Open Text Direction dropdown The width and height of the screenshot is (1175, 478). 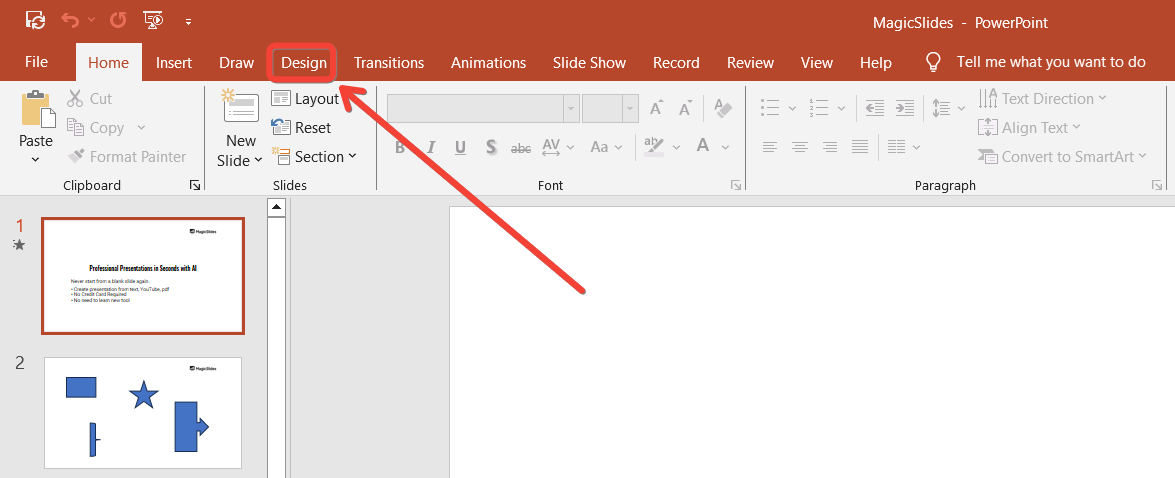(1042, 98)
